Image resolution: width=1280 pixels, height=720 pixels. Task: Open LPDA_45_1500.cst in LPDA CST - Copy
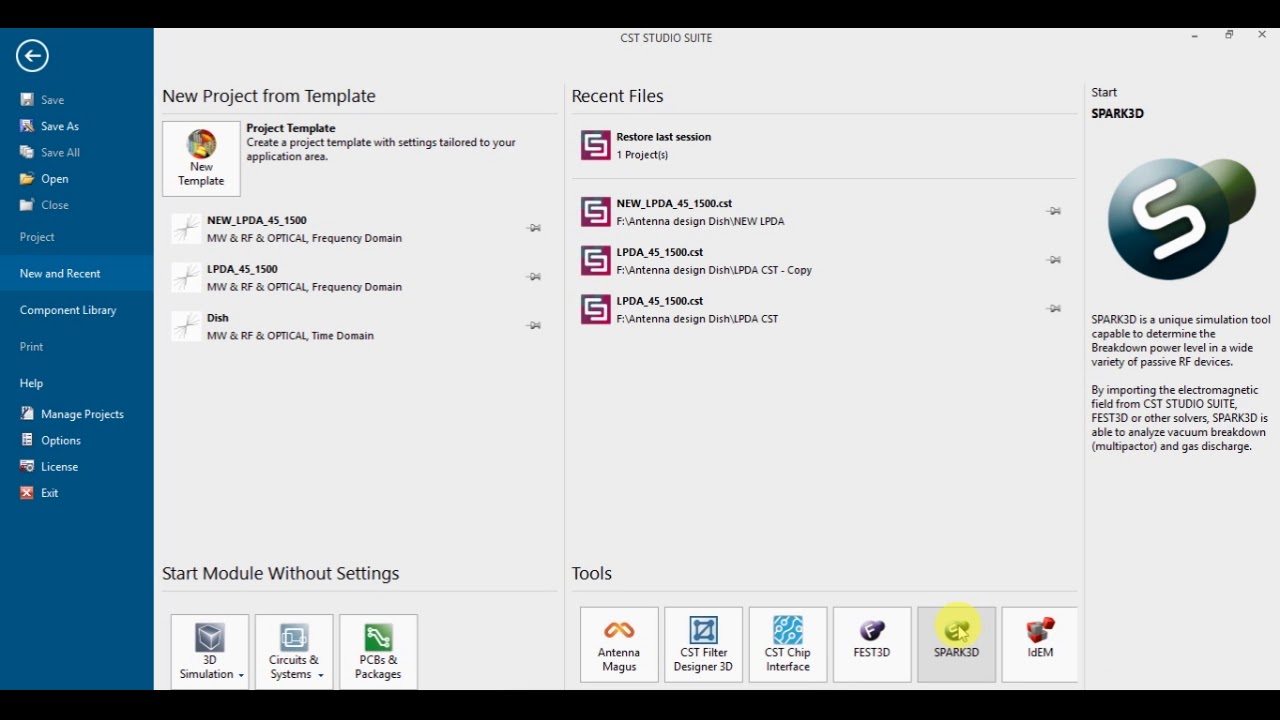596,260
